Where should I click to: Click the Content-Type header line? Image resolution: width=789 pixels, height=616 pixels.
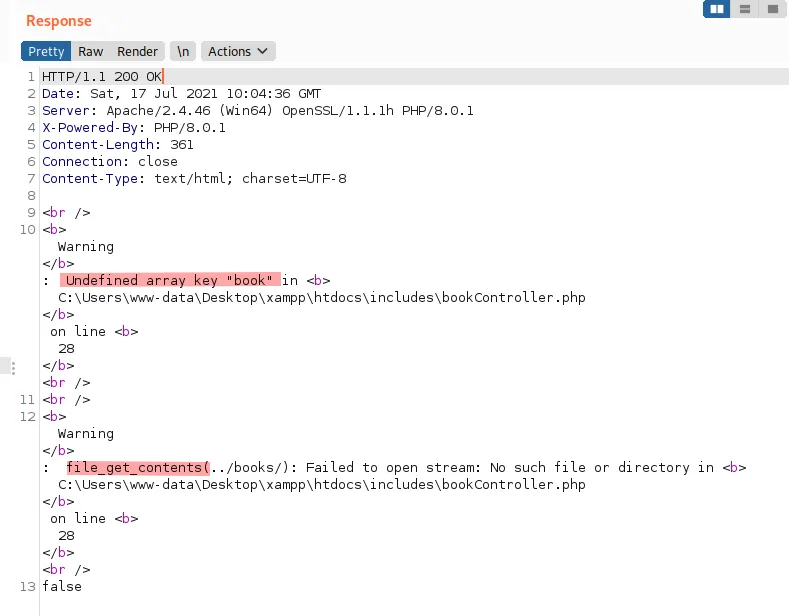coord(194,179)
